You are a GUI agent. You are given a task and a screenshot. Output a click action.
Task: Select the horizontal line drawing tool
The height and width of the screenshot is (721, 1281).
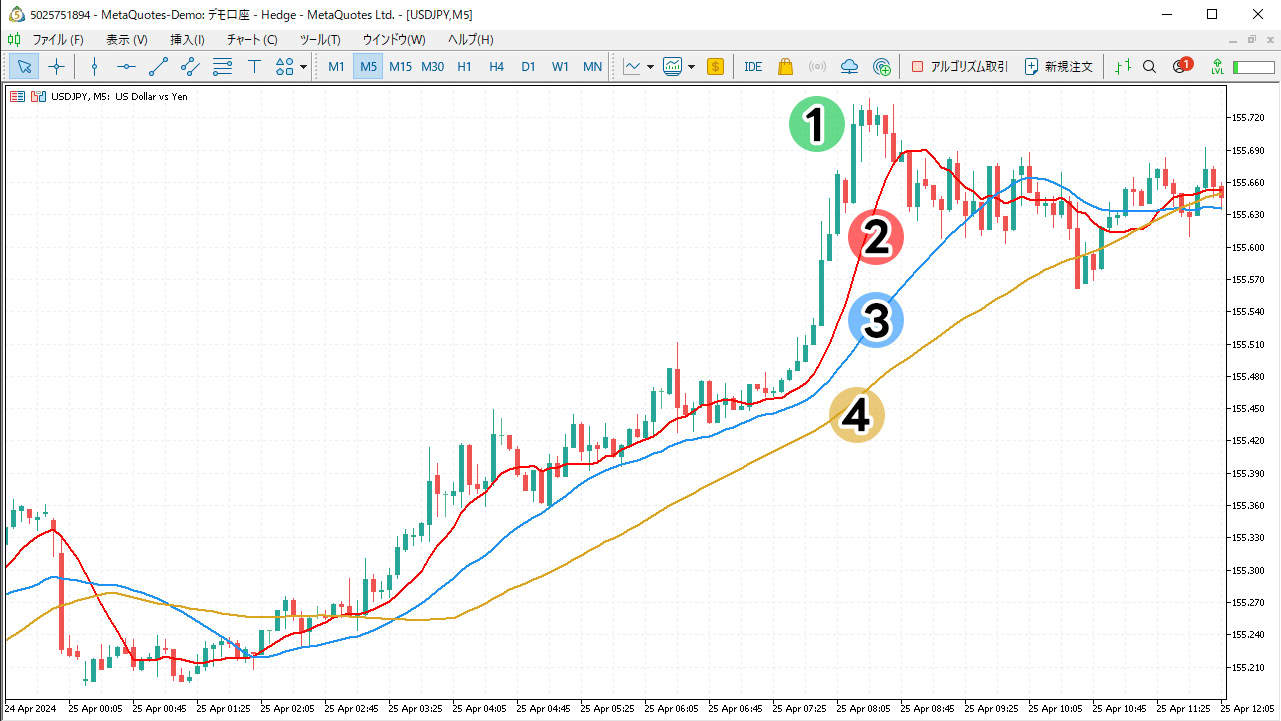(126, 67)
